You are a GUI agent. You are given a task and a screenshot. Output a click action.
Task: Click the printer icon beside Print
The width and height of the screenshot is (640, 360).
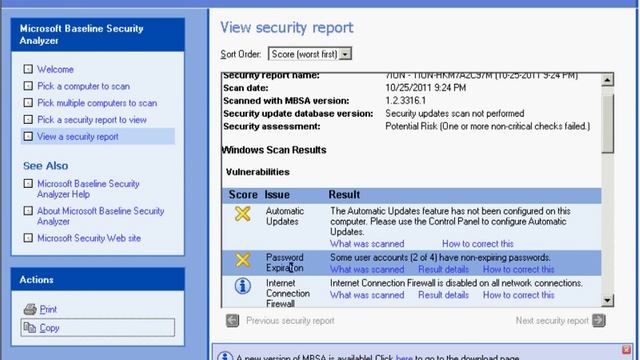click(x=30, y=309)
